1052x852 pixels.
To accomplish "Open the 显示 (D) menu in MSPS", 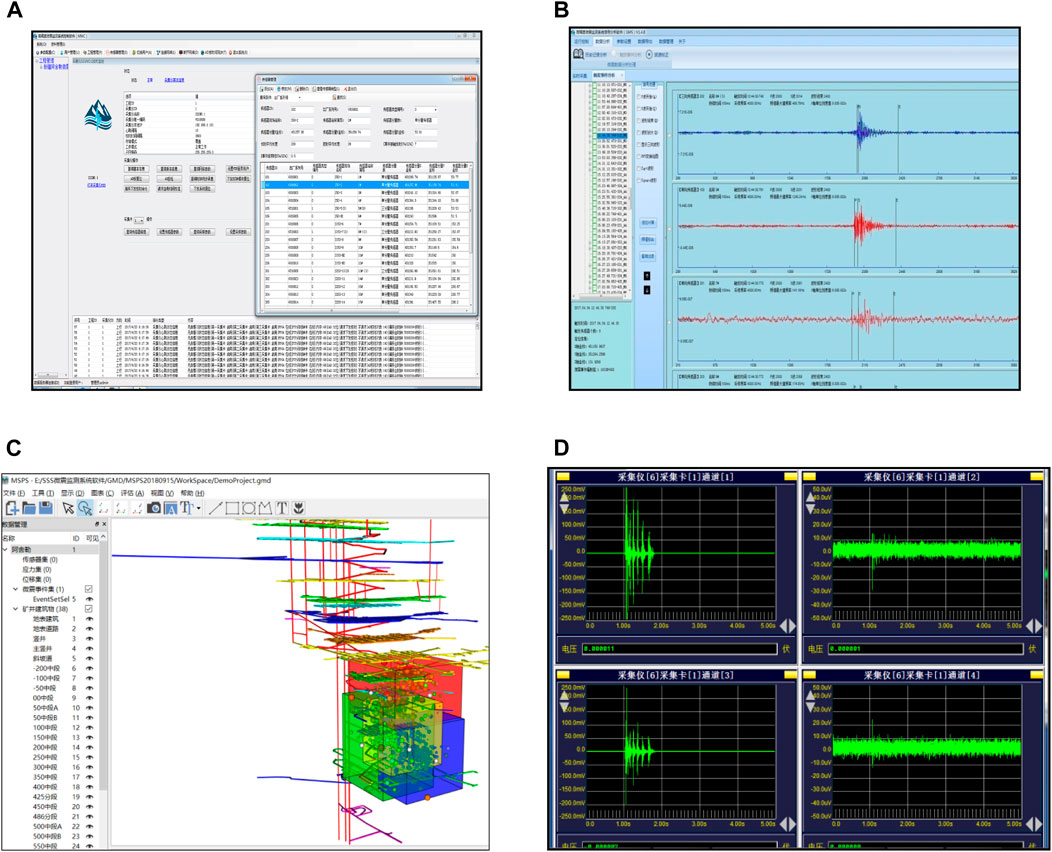I will (72, 493).
